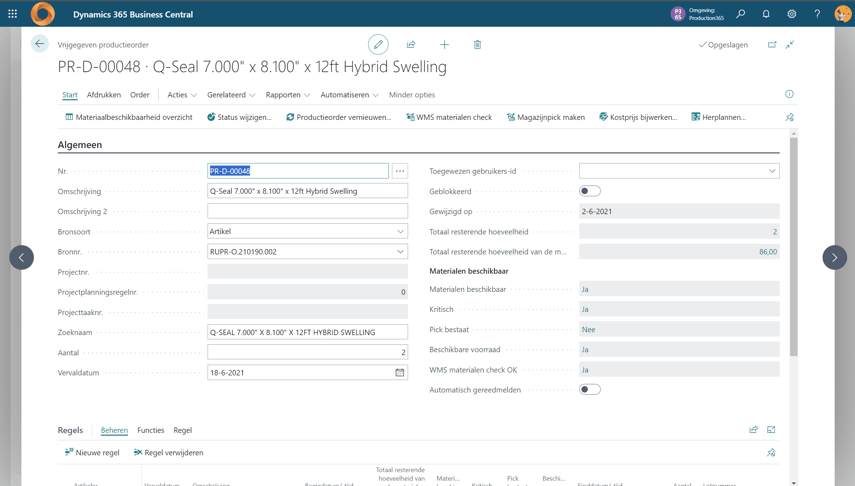The height and width of the screenshot is (486, 855).
Task: Pin the Regels action bar
Action: point(771,452)
